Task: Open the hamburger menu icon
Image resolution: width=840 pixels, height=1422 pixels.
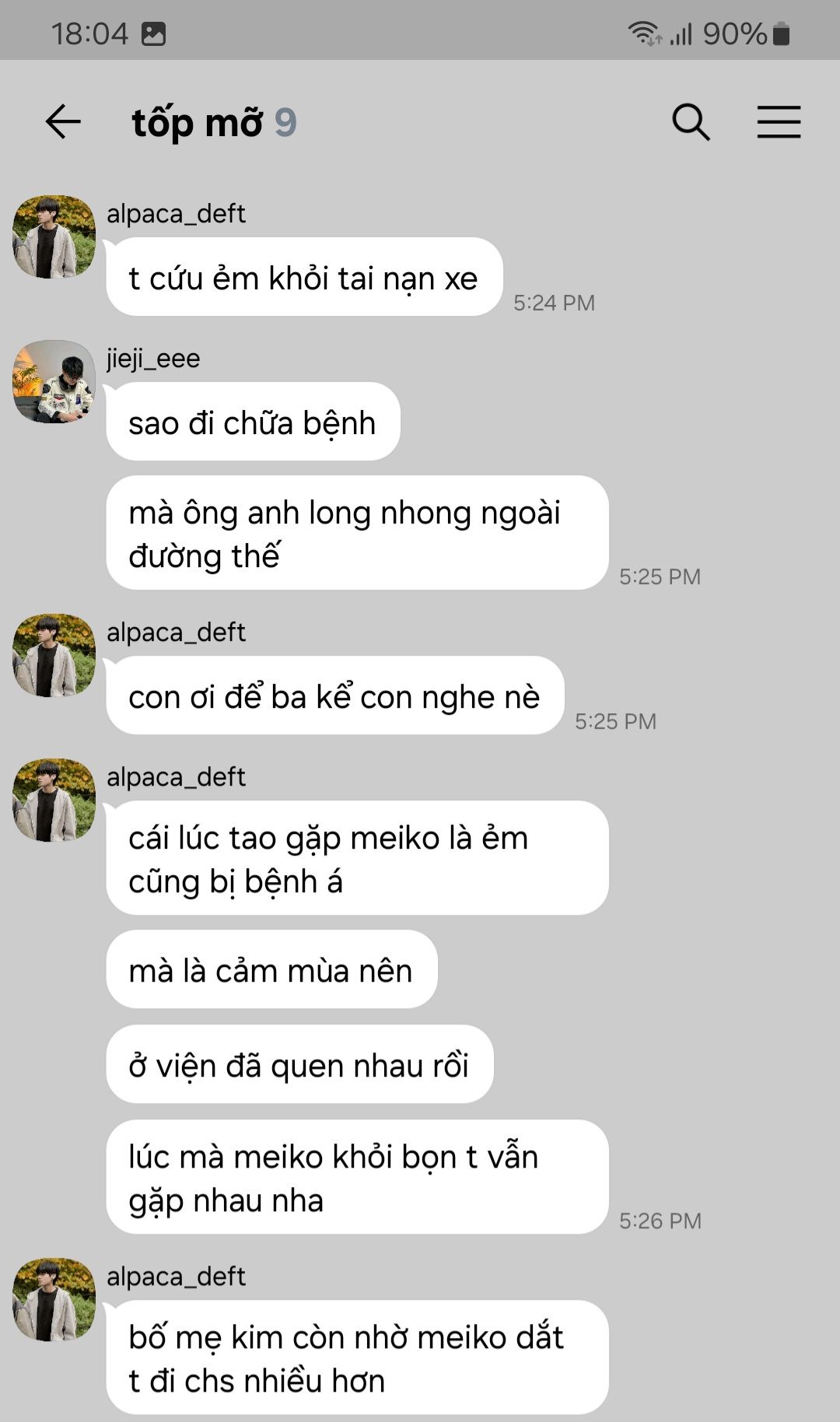Action: pyautogui.click(x=779, y=122)
